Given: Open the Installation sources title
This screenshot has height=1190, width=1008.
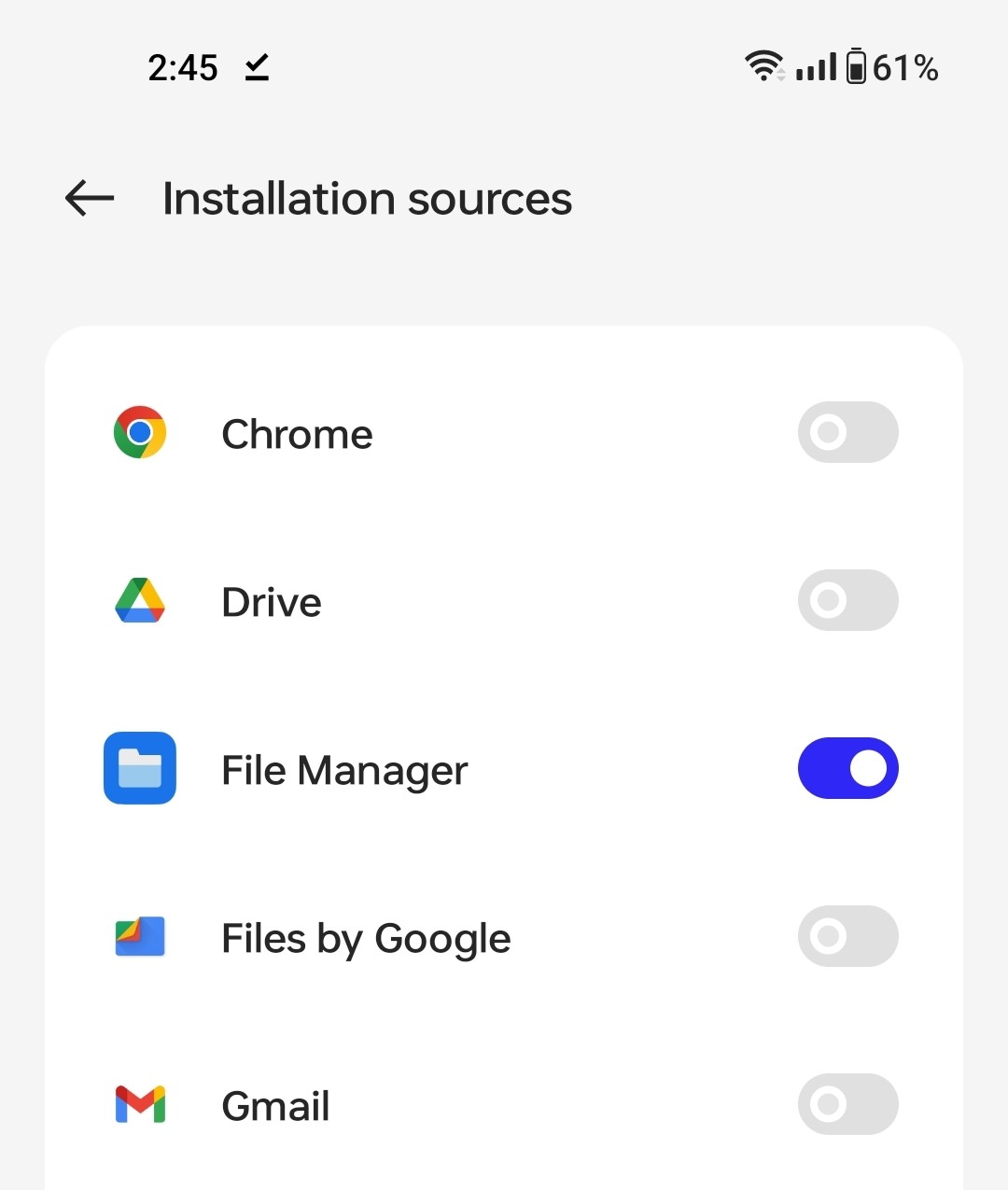Looking at the screenshot, I should coord(367,198).
